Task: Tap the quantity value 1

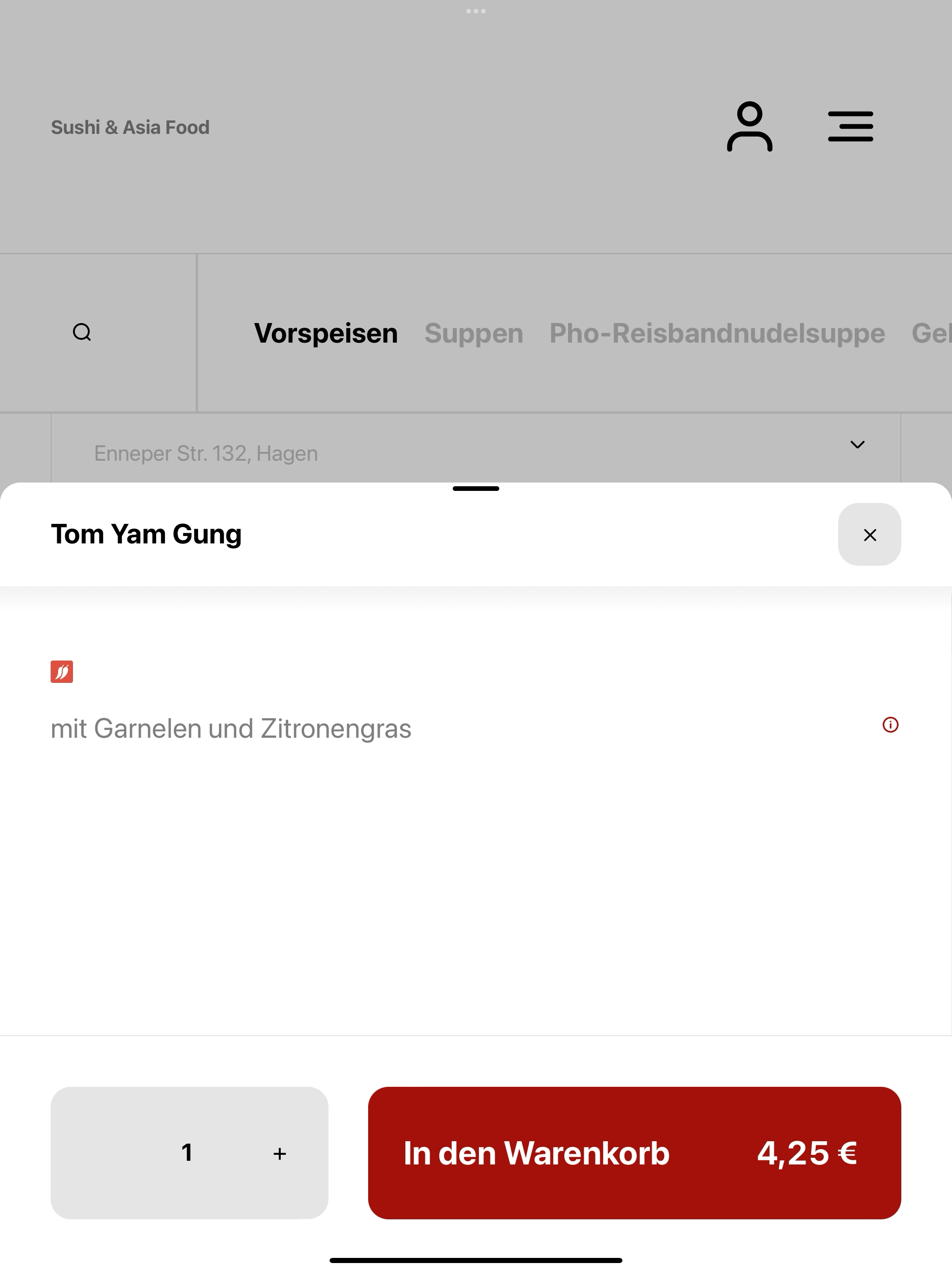Action: coord(187,1152)
